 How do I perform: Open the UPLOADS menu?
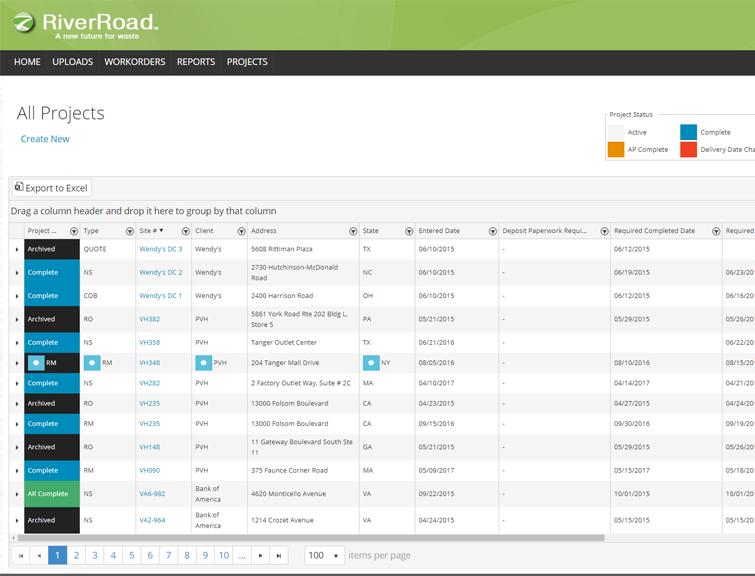tap(73, 62)
